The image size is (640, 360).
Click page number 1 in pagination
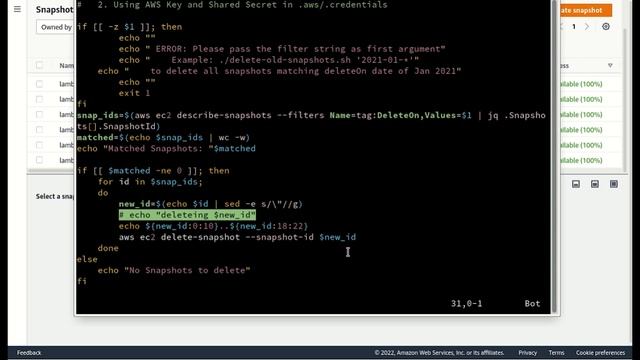tap(574, 27)
